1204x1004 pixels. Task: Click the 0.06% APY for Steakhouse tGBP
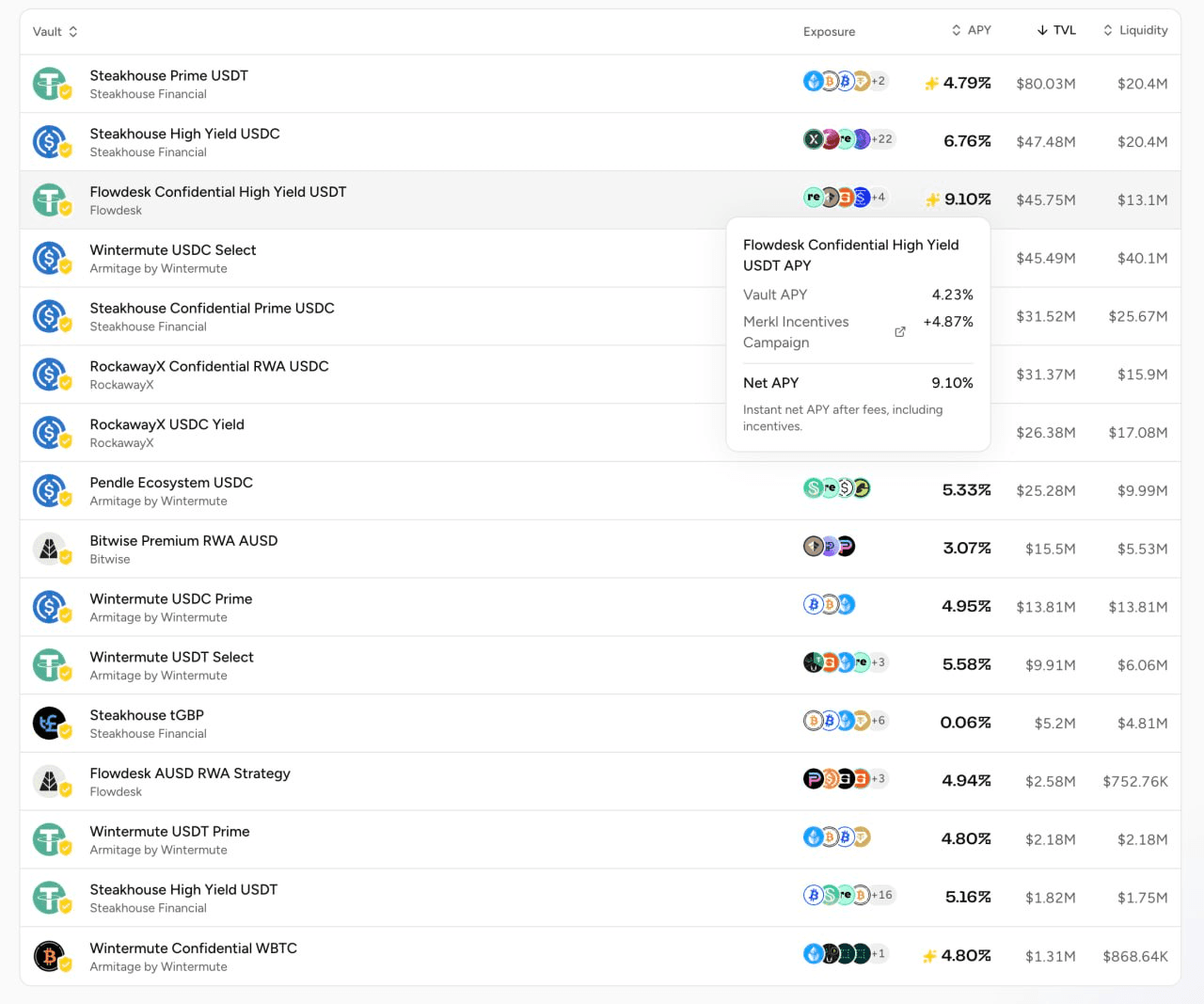(x=966, y=723)
